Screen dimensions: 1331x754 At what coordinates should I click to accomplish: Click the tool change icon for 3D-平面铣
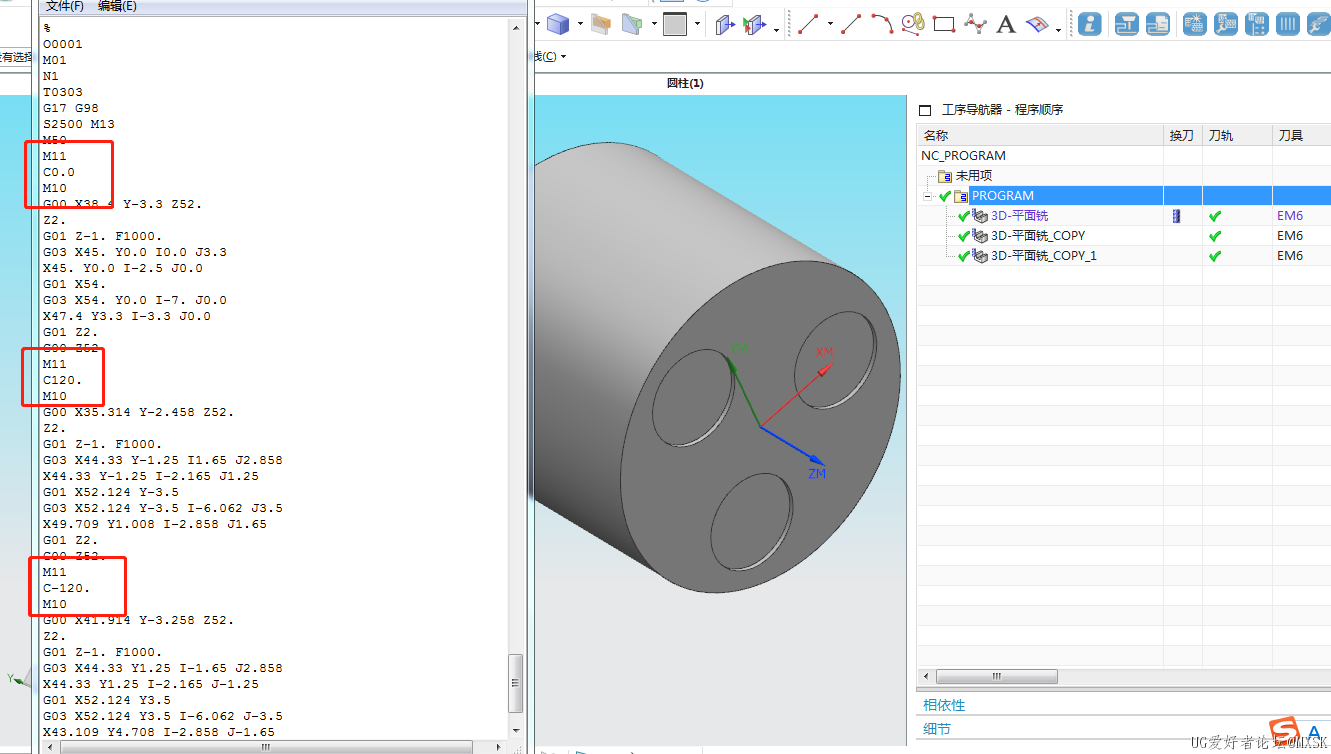tap(1177, 216)
